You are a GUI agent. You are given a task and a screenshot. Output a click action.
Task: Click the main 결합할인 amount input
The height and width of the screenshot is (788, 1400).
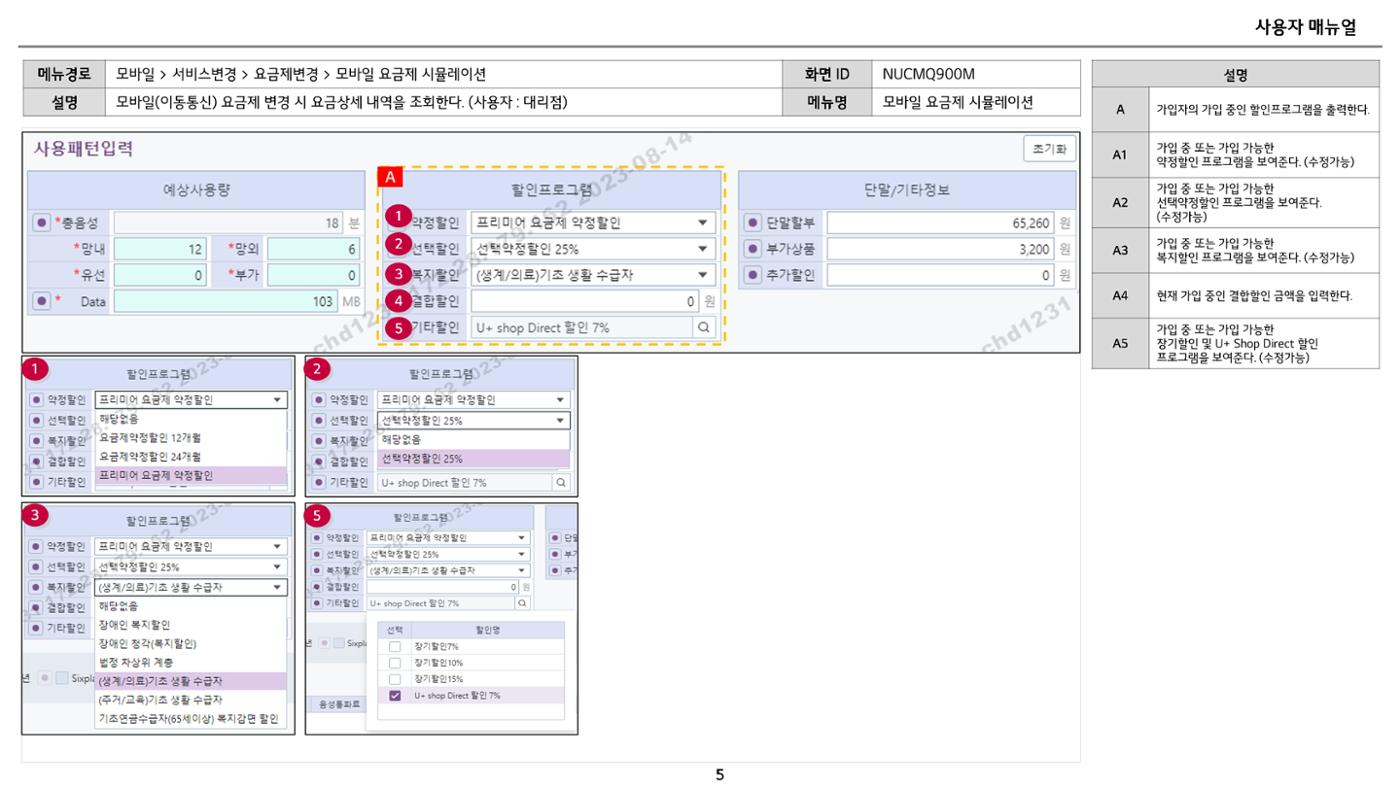[x=584, y=301]
